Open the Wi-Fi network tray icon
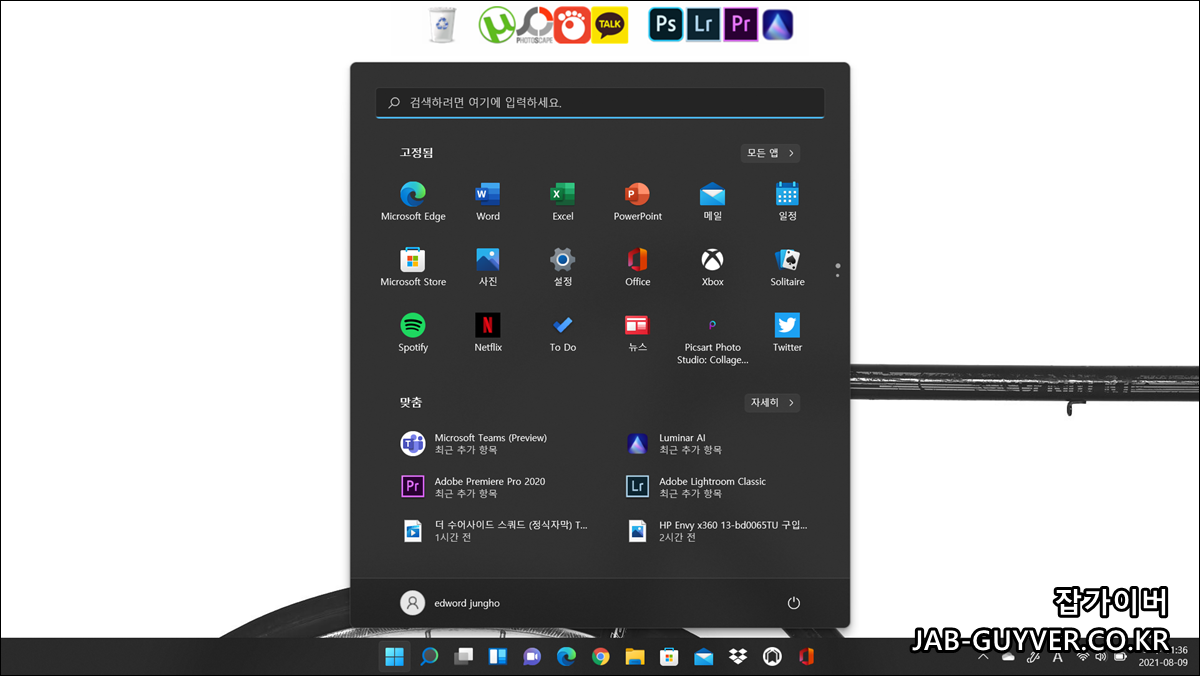 (1083, 657)
